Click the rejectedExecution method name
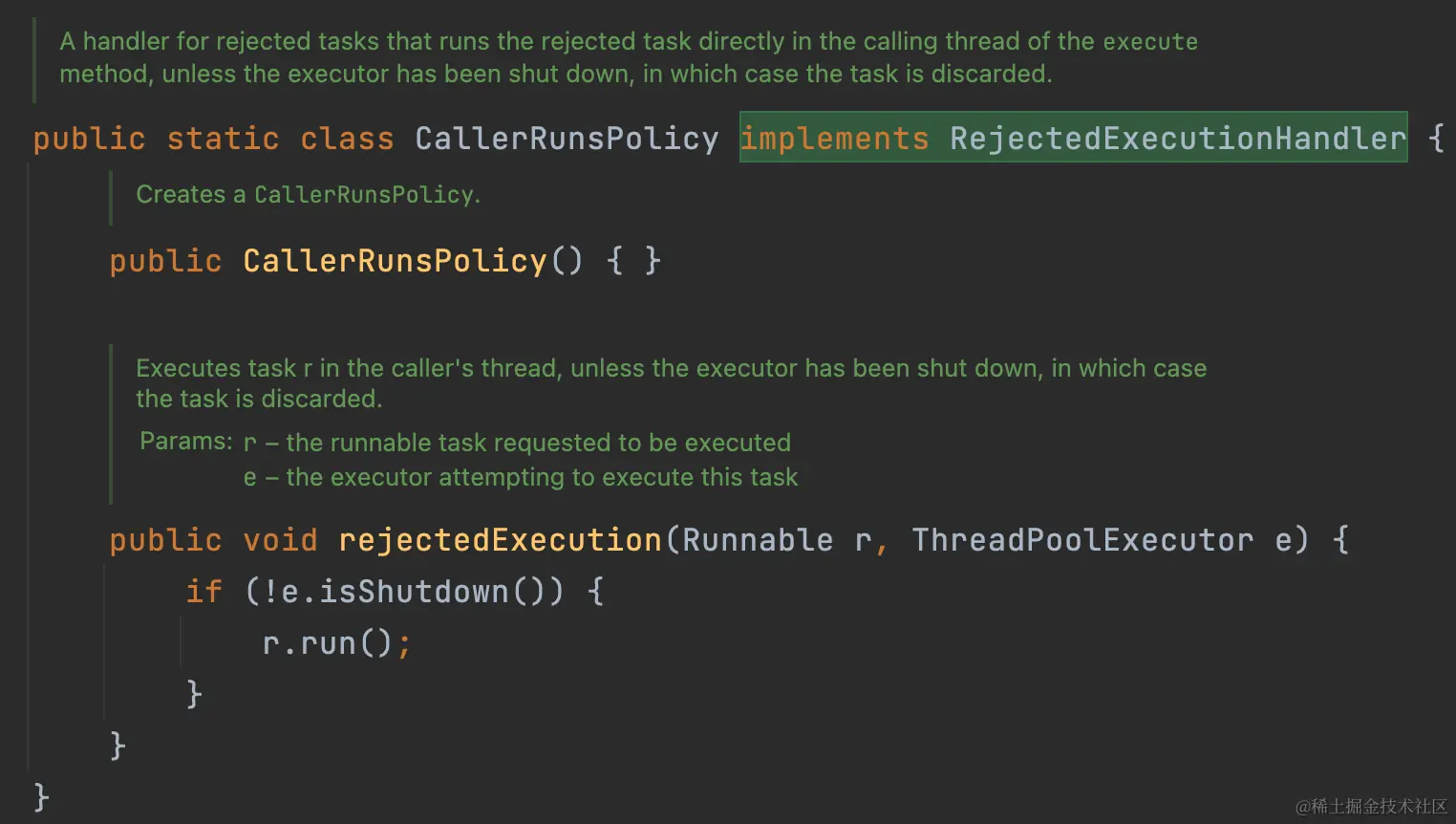The width and height of the screenshot is (1456, 824). (500, 540)
